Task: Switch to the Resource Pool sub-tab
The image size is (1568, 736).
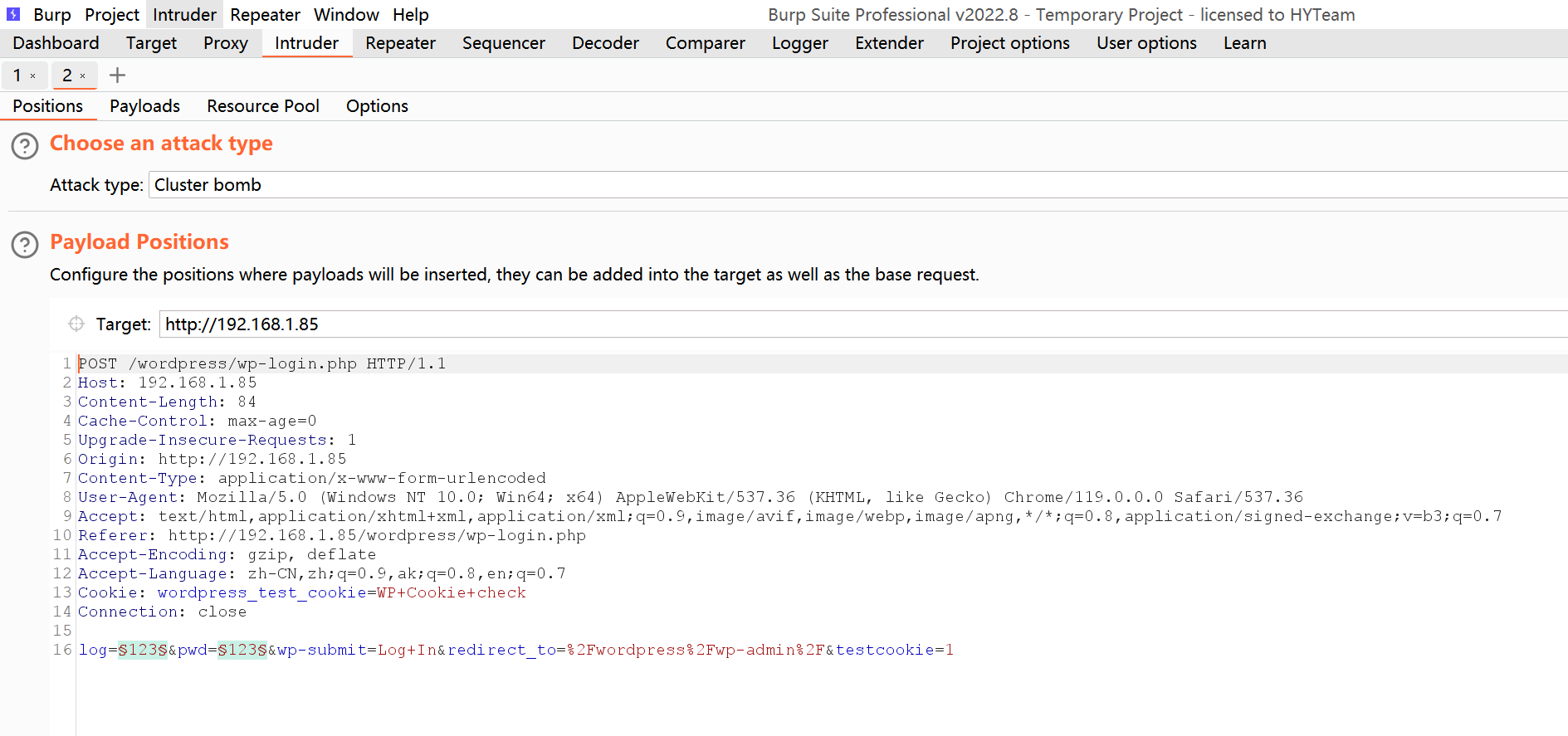Action: (x=263, y=106)
